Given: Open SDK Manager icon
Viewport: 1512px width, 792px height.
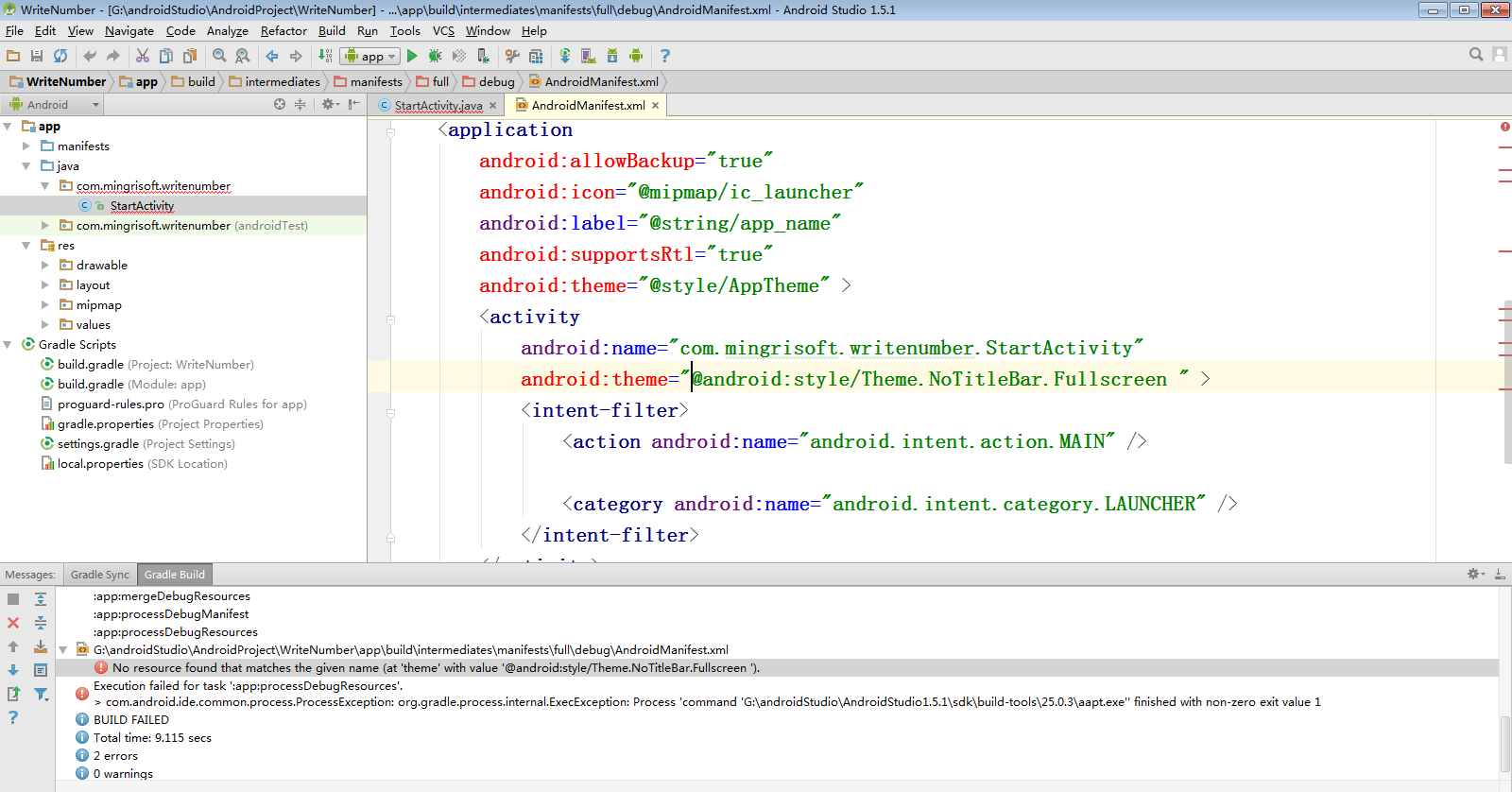Looking at the screenshot, I should (611, 56).
